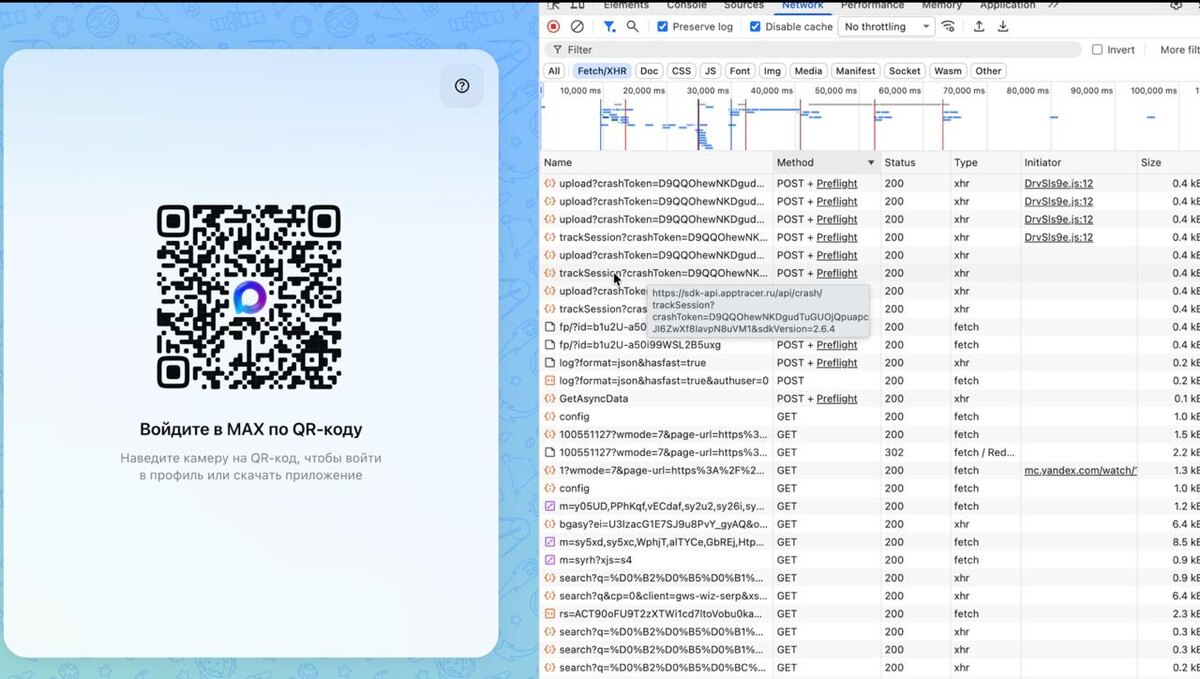1200x679 pixels.
Task: Click the icon beside the bgasy?ei= request
Action: tap(549, 524)
